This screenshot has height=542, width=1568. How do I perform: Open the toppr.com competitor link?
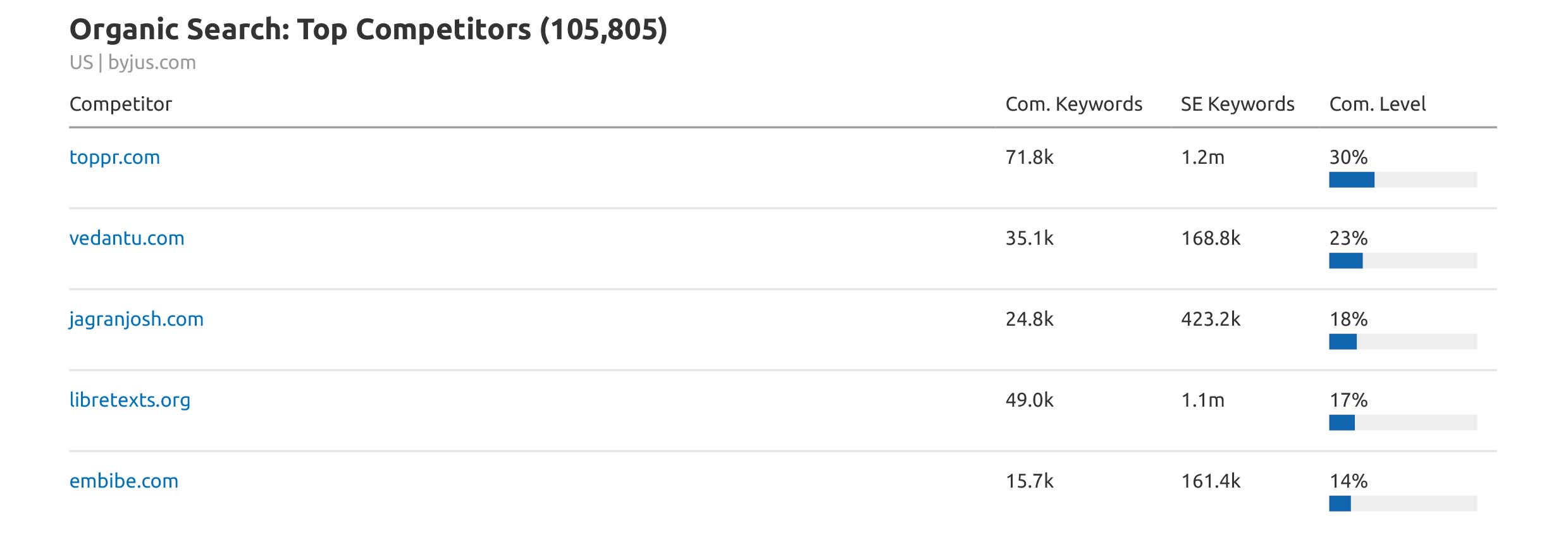114,157
